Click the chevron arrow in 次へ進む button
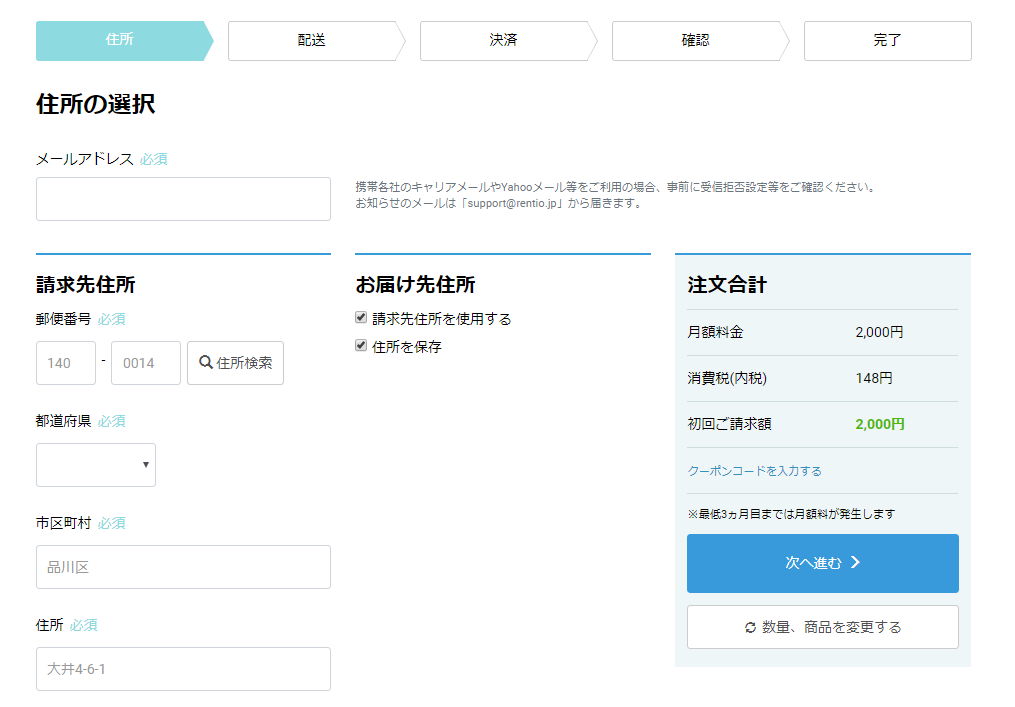 856,562
